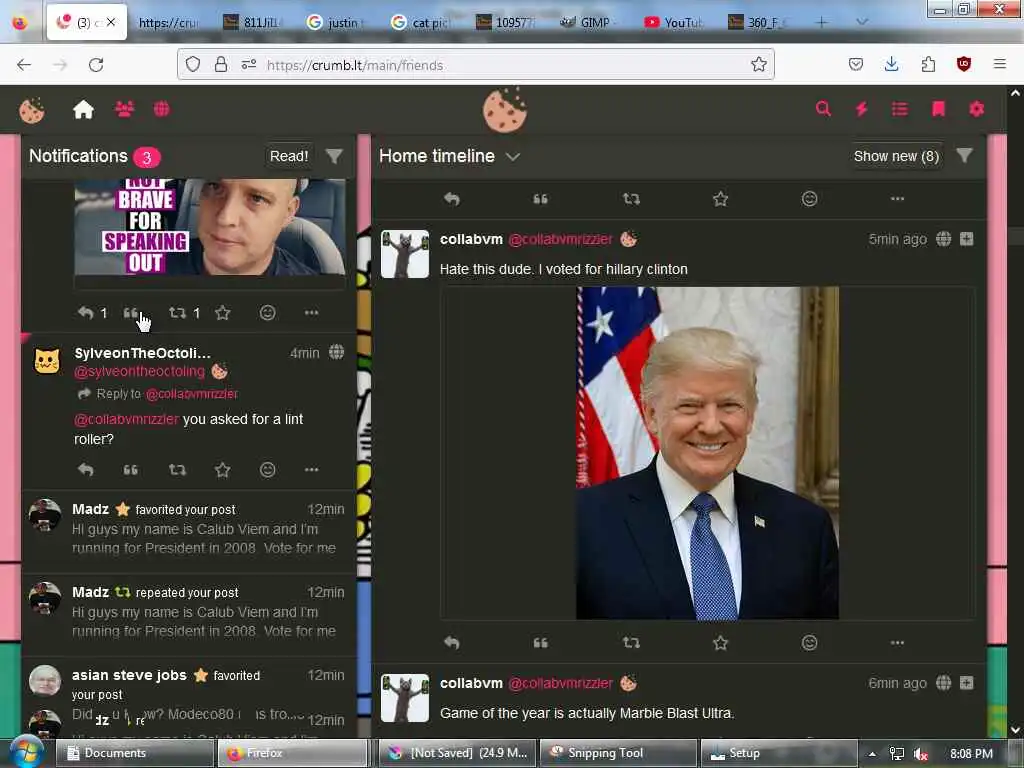Open the Trump portrait image
The height and width of the screenshot is (768, 1024).
click(707, 453)
